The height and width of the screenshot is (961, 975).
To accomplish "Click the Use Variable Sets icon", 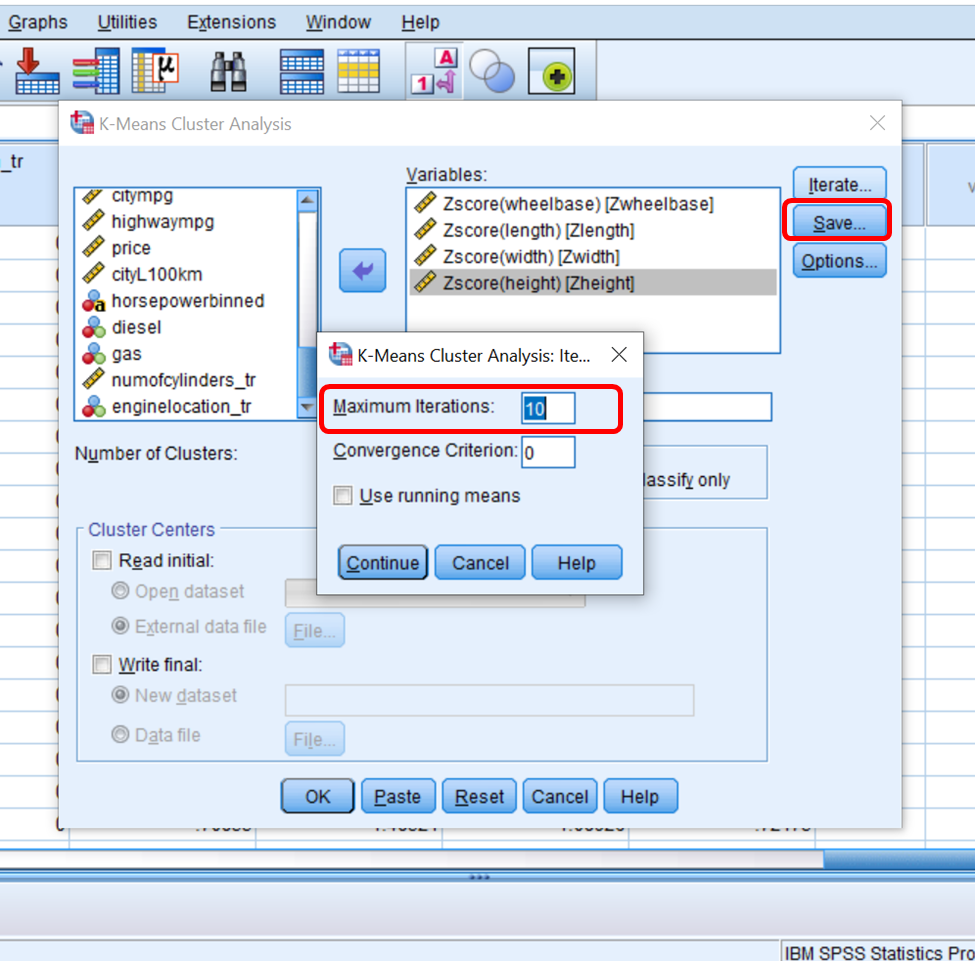I will [491, 70].
